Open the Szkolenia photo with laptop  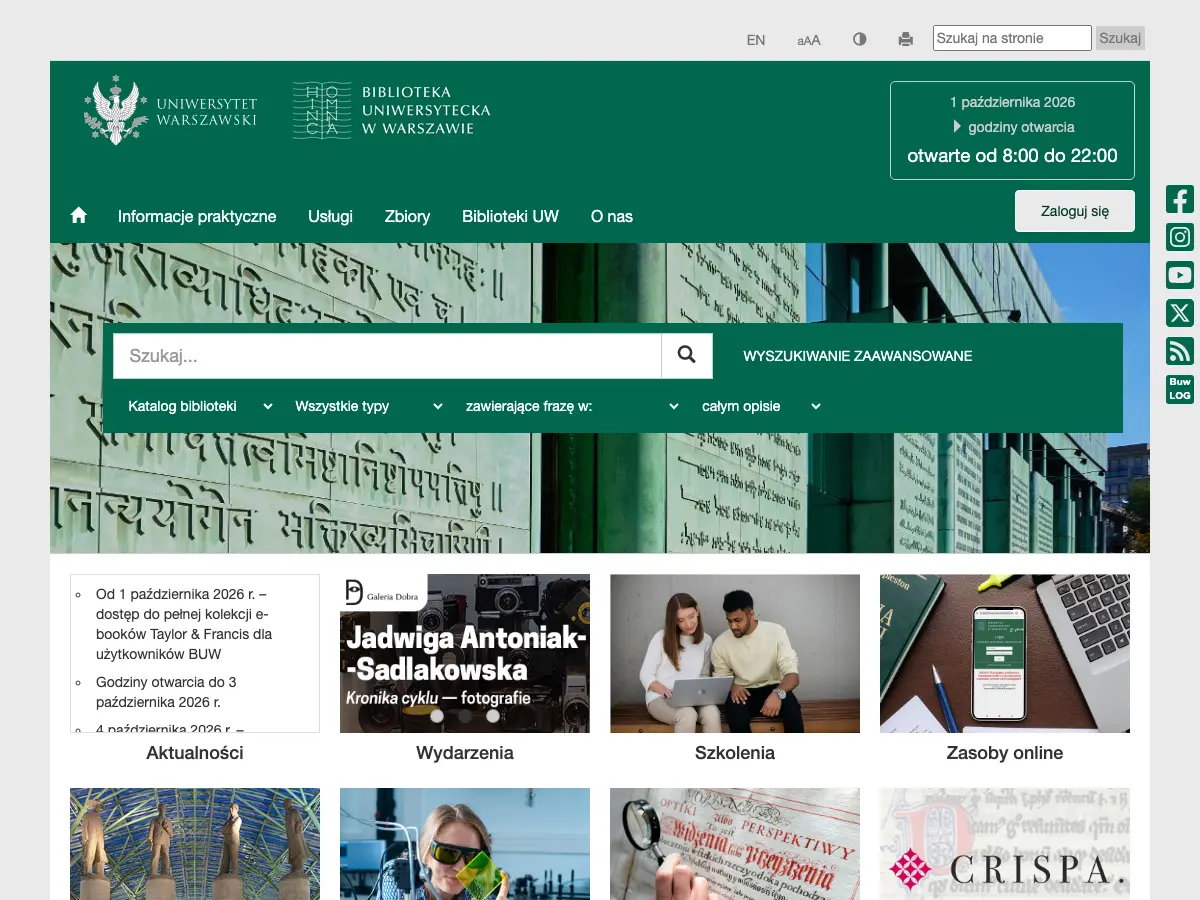click(735, 653)
